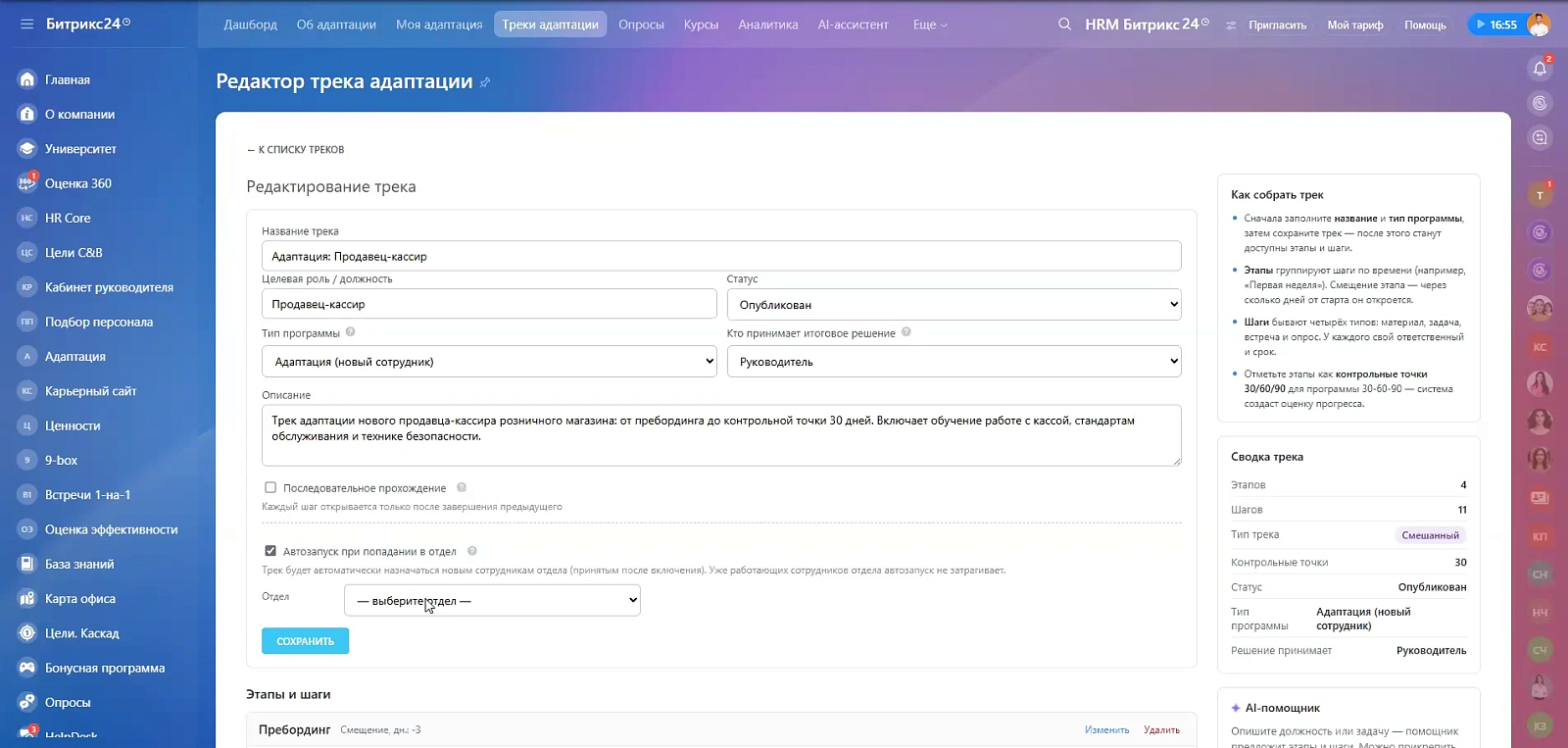This screenshot has width=1568, height=748.
Task: Expand the Еще menu
Action: [929, 25]
